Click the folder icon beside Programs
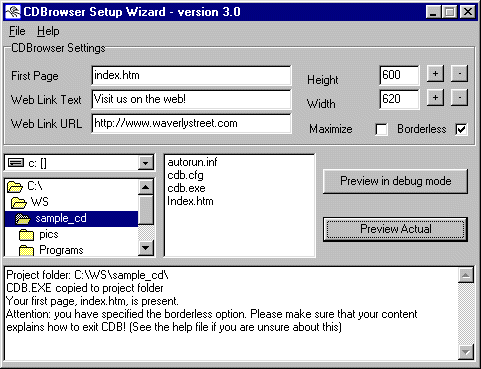The height and width of the screenshot is (369, 481). (27, 250)
